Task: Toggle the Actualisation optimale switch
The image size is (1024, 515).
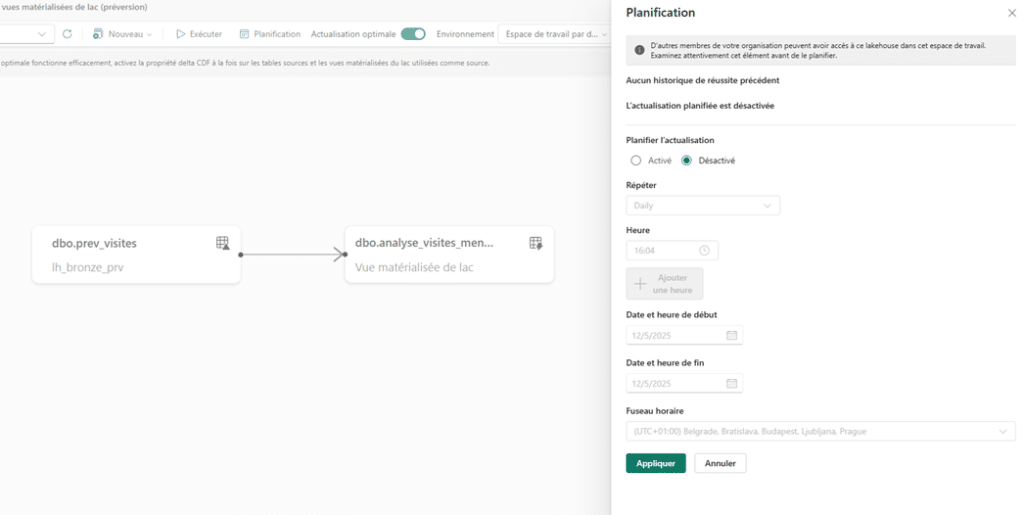Action: point(413,34)
